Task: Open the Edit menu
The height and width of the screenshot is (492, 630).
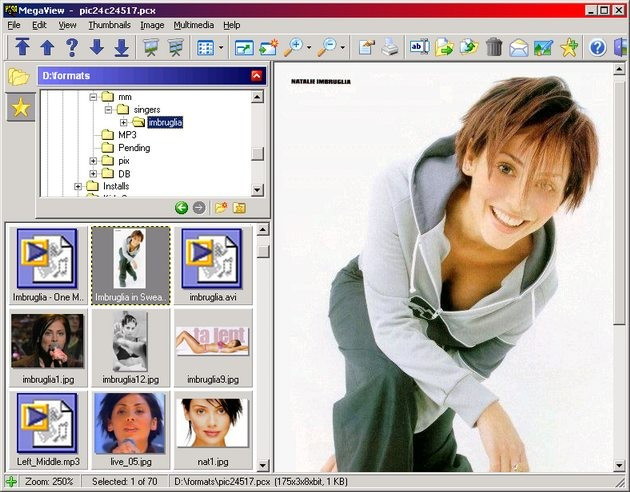Action: 39,25
